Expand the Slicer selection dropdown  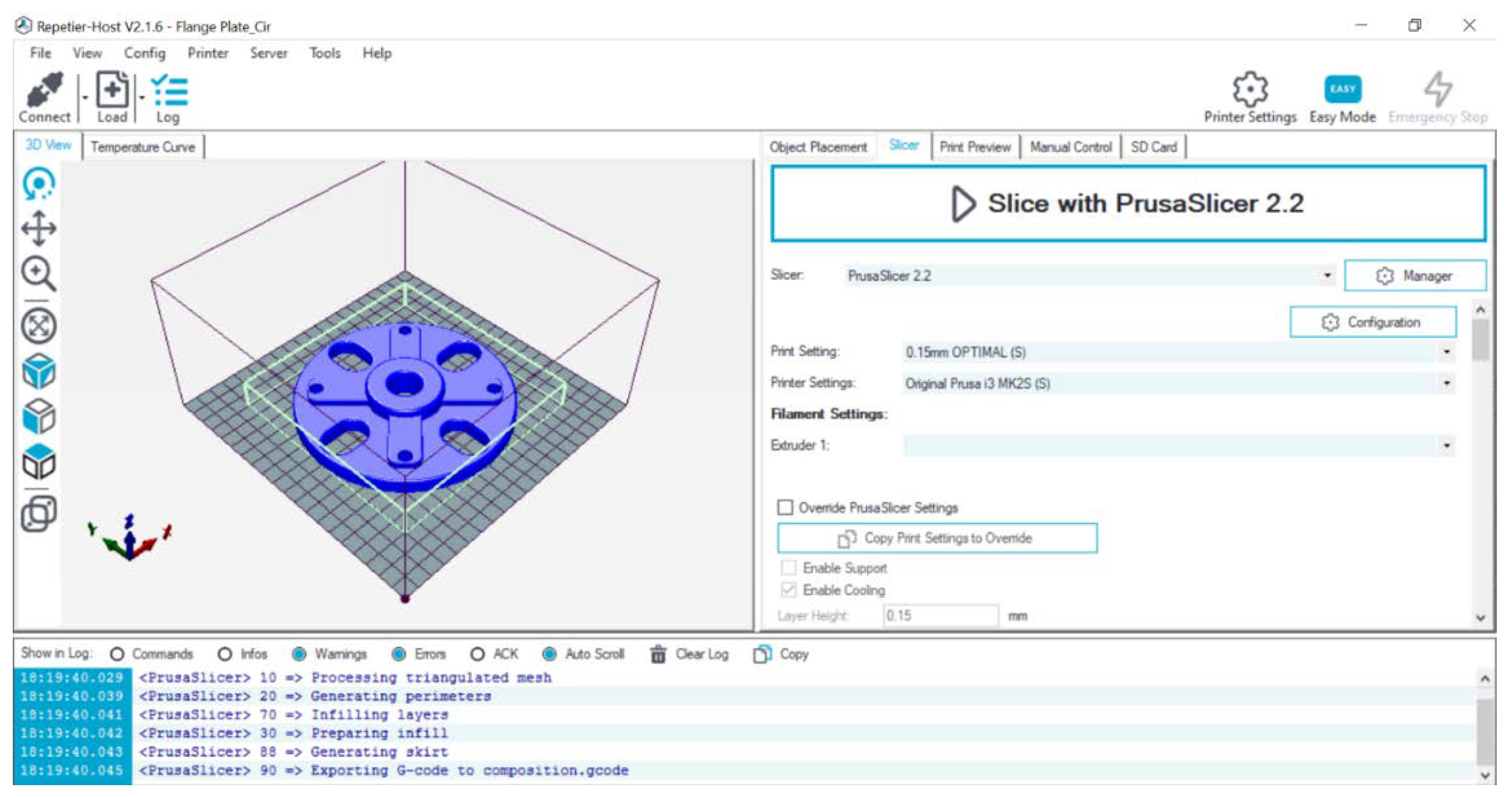(x=1089, y=275)
